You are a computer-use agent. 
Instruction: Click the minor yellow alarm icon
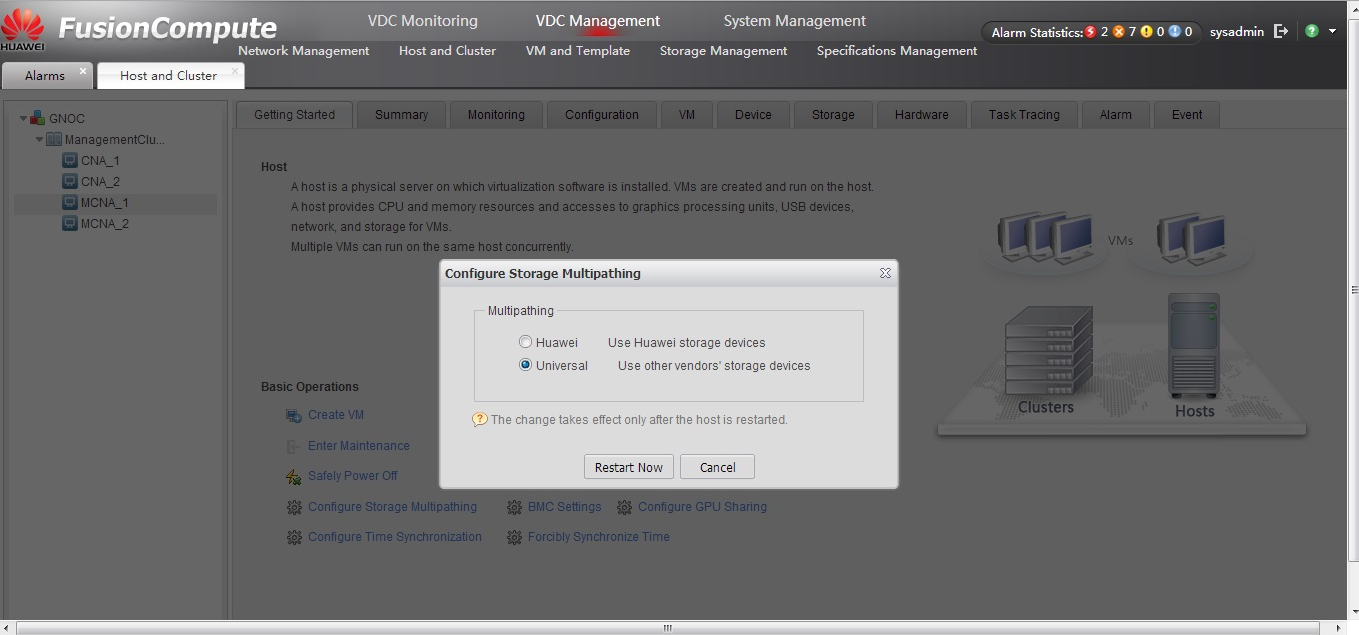click(1147, 32)
